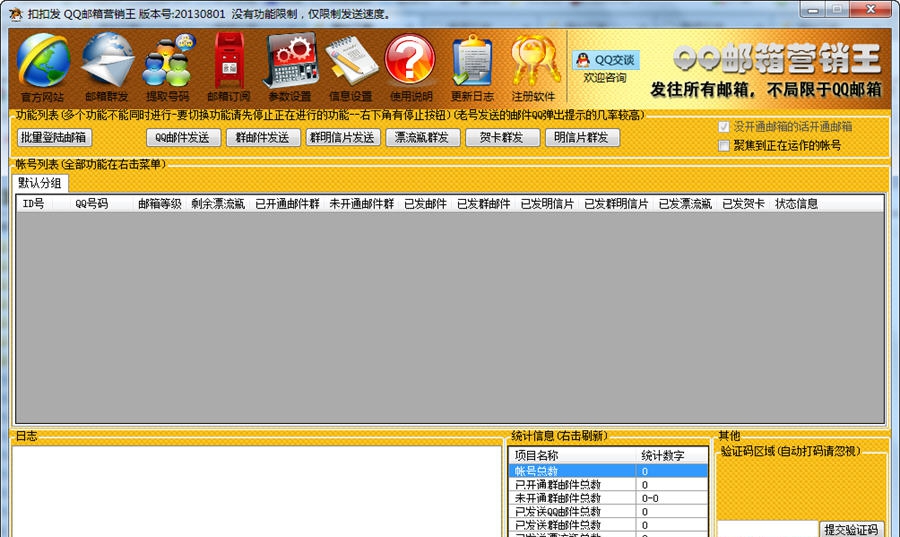Select the 默认分组 tab
900x537 pixels.
(x=40, y=183)
